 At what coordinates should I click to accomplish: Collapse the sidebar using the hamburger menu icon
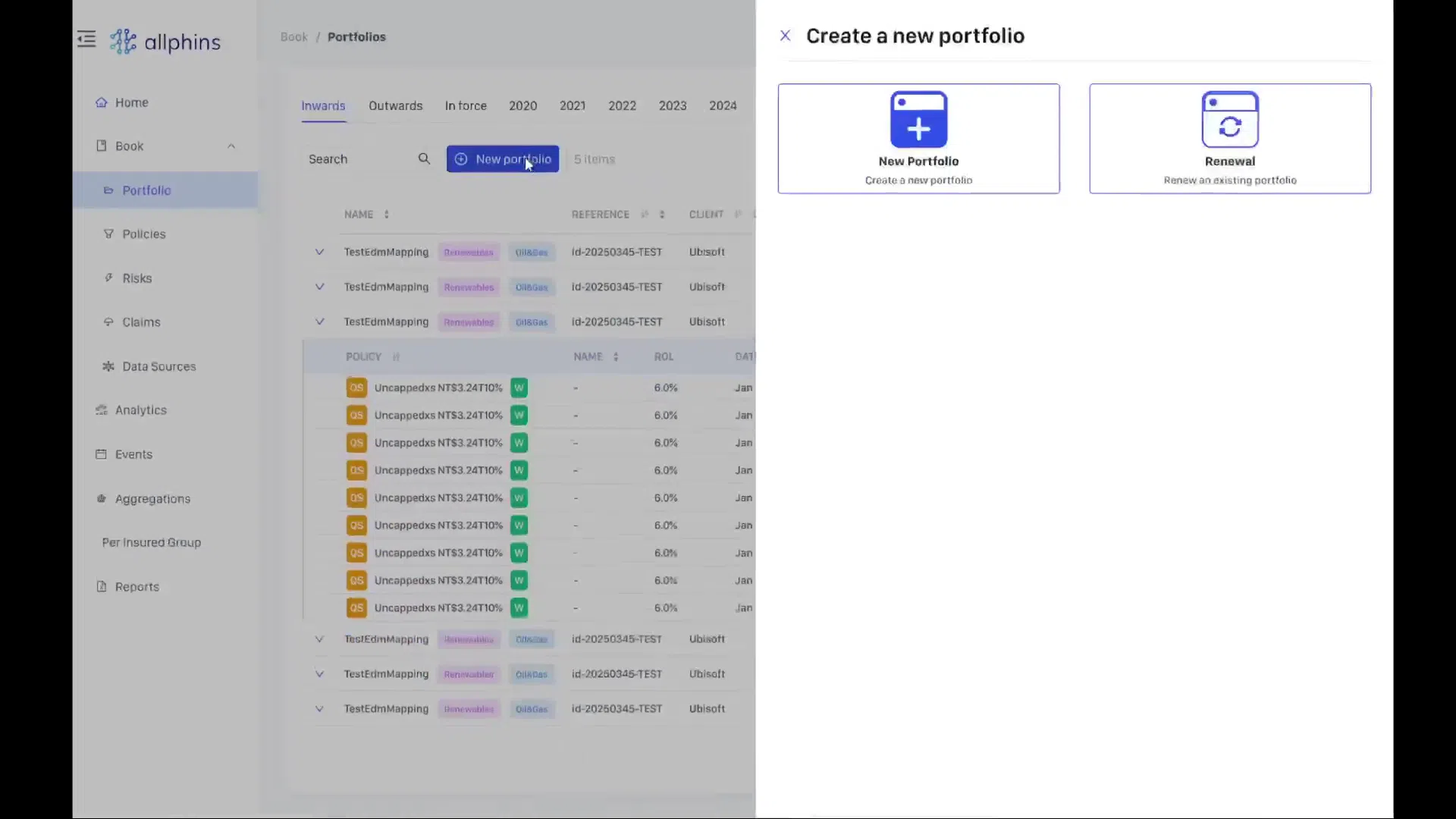(x=86, y=39)
